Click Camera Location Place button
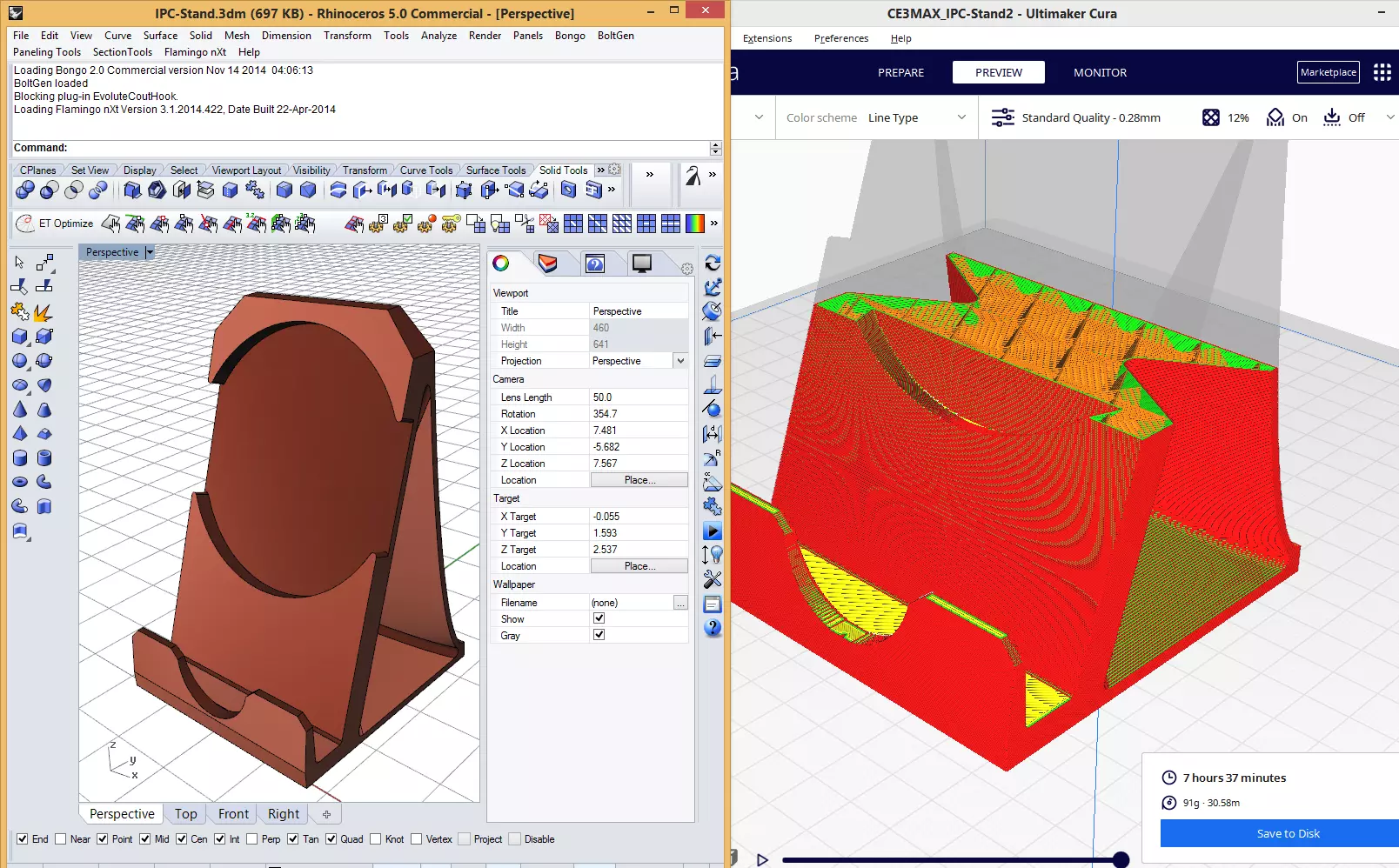Image resolution: width=1399 pixels, height=868 pixels. [639, 480]
